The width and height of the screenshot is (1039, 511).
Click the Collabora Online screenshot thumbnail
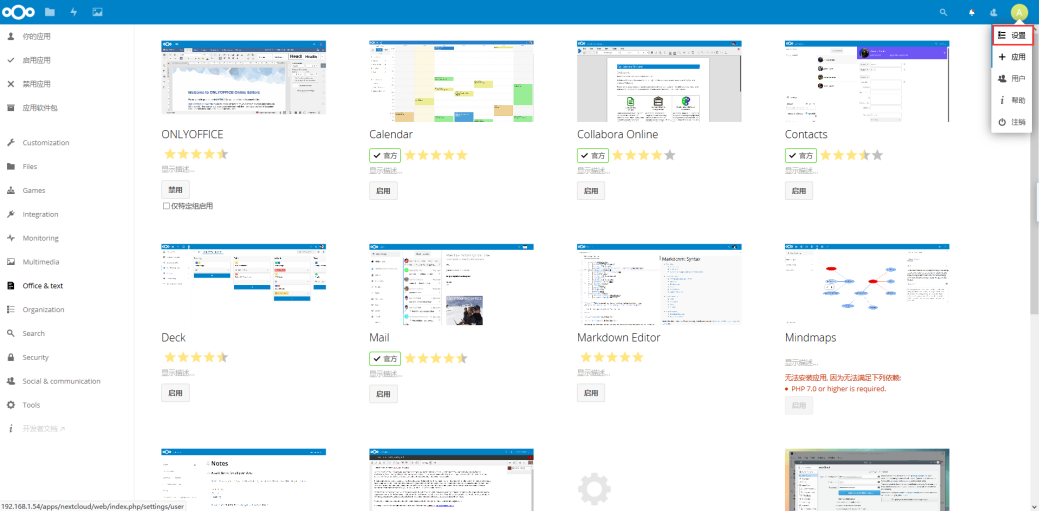click(659, 81)
